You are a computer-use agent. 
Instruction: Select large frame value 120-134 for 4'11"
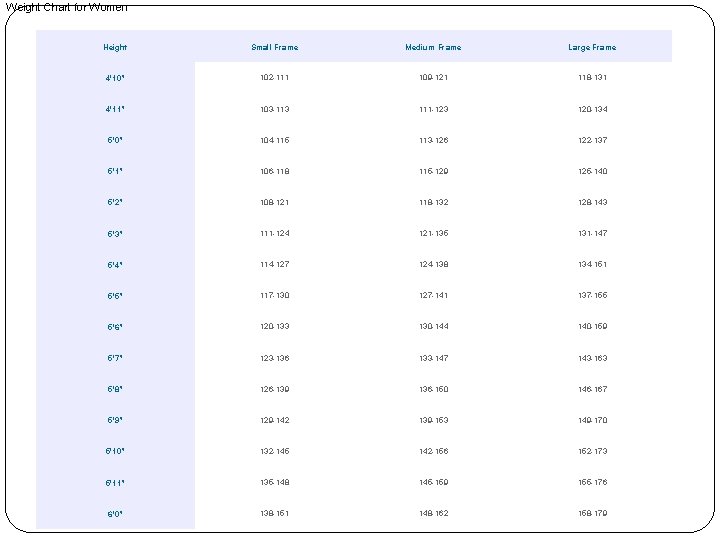pyautogui.click(x=592, y=109)
